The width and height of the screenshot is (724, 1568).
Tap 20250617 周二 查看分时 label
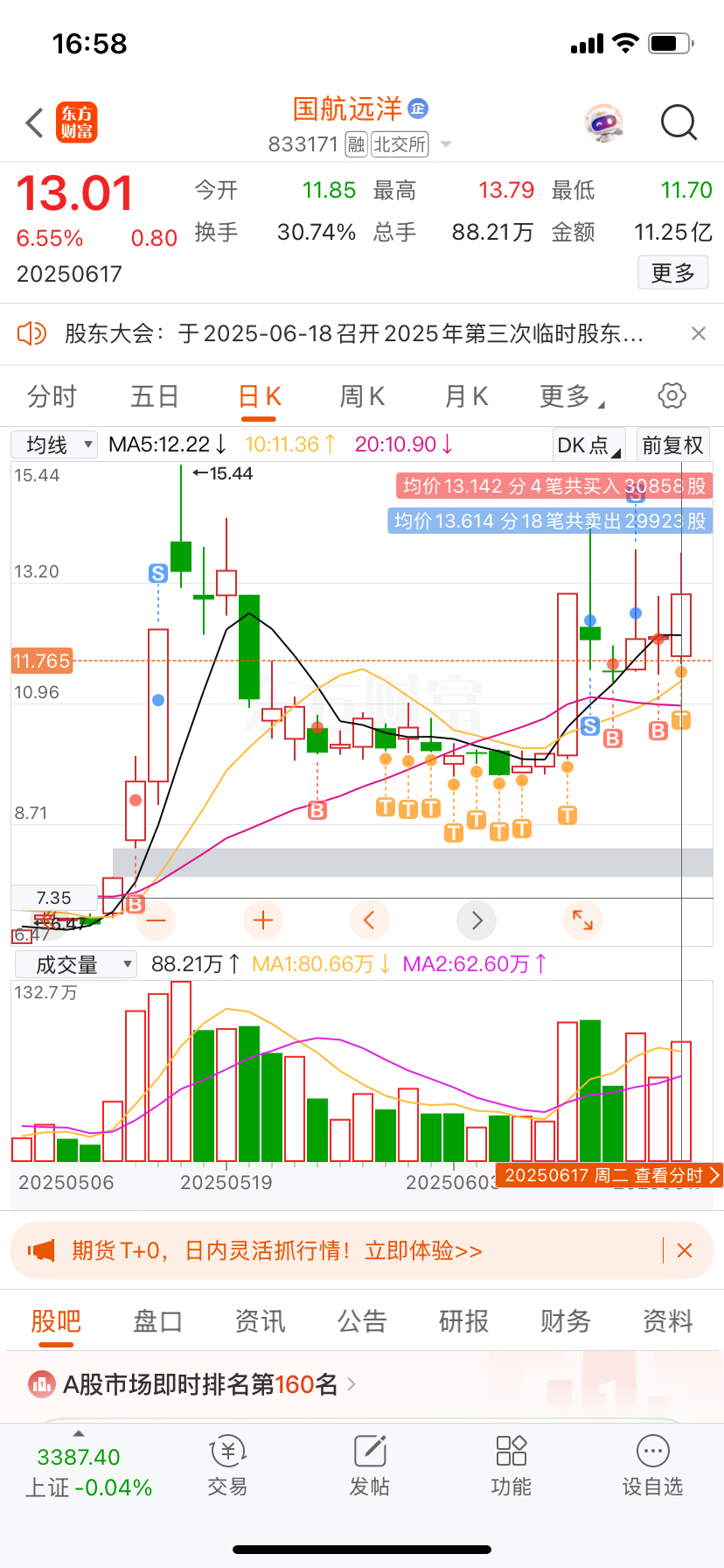(x=609, y=1175)
